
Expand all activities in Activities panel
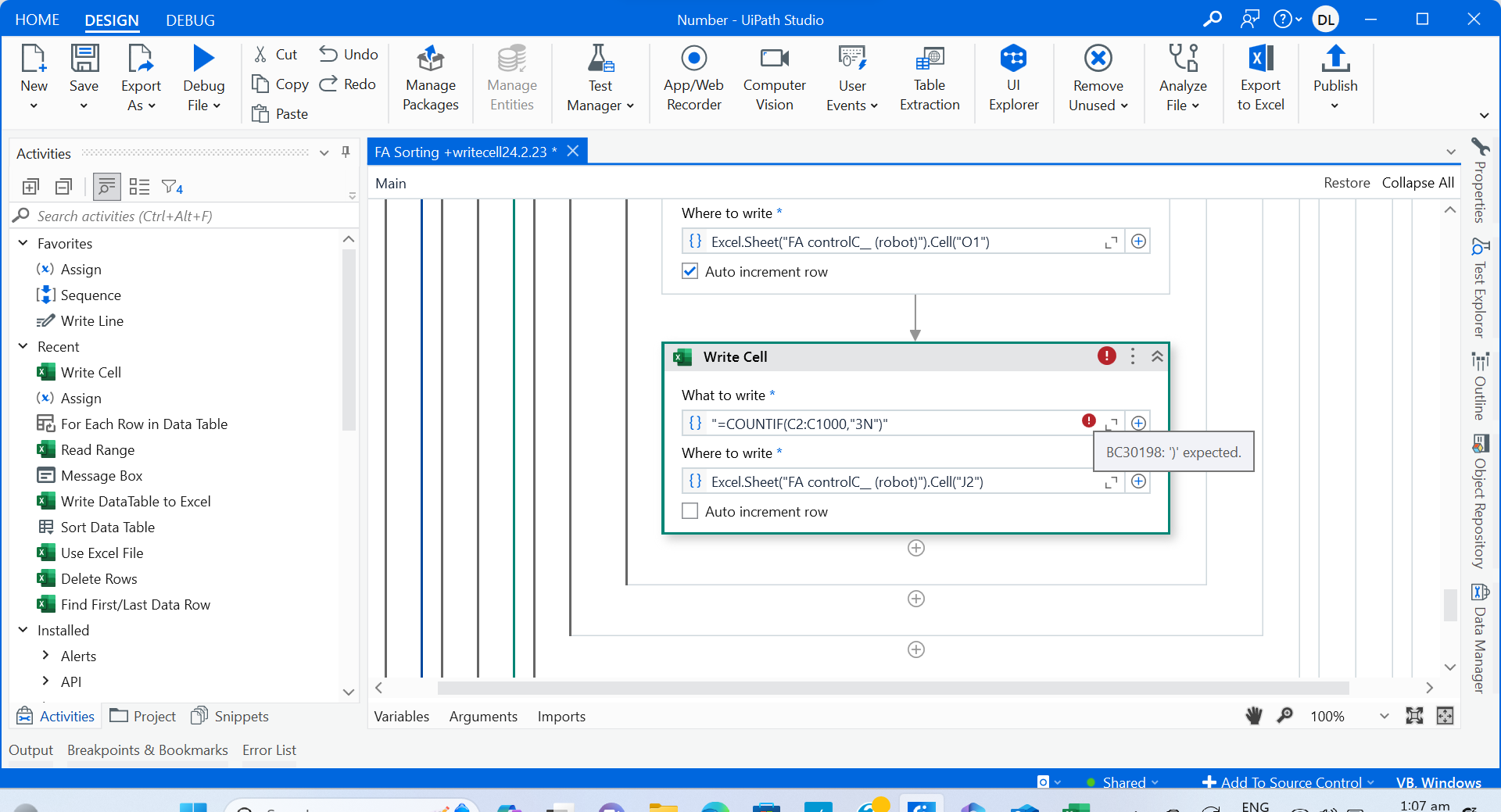pos(31,187)
